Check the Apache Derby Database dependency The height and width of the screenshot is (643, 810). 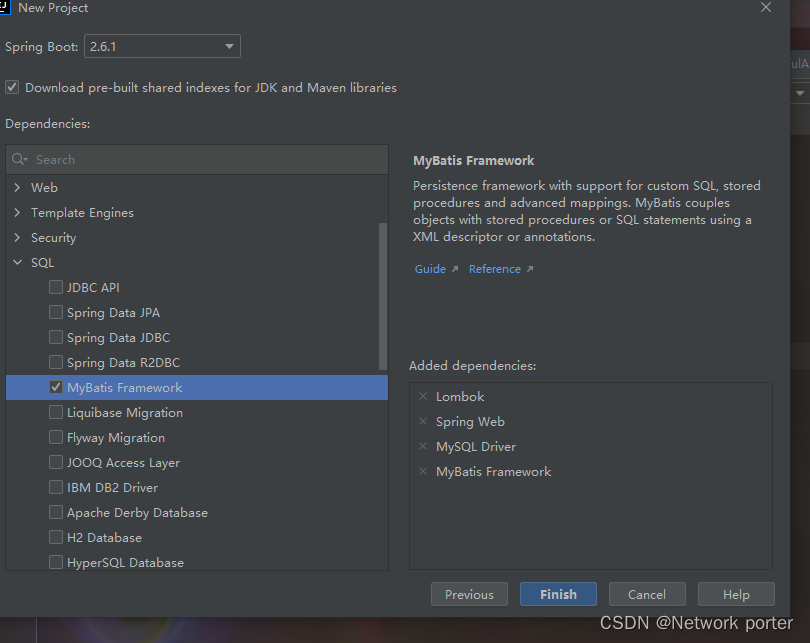click(x=56, y=512)
